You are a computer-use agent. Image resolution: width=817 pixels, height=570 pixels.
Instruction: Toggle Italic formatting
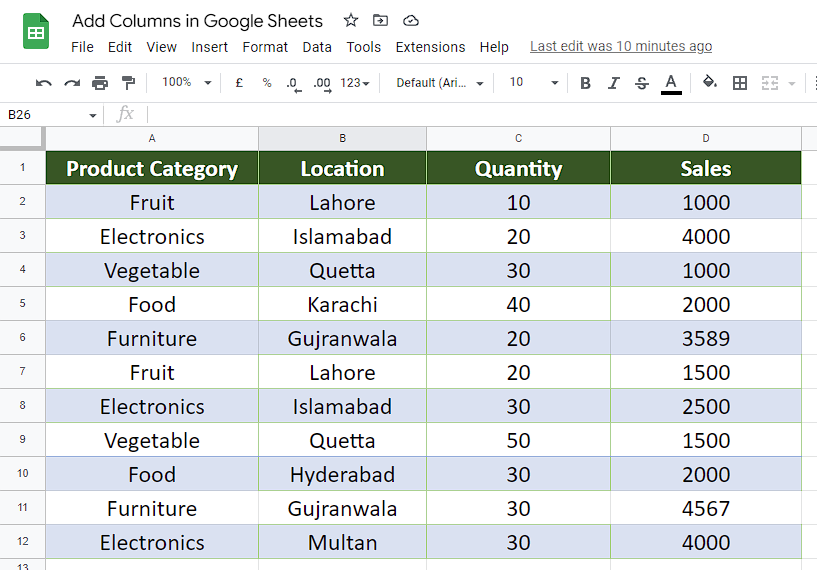point(614,83)
